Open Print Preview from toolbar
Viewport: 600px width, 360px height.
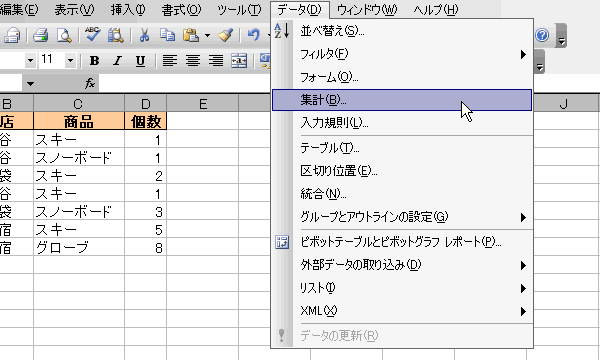[64, 35]
